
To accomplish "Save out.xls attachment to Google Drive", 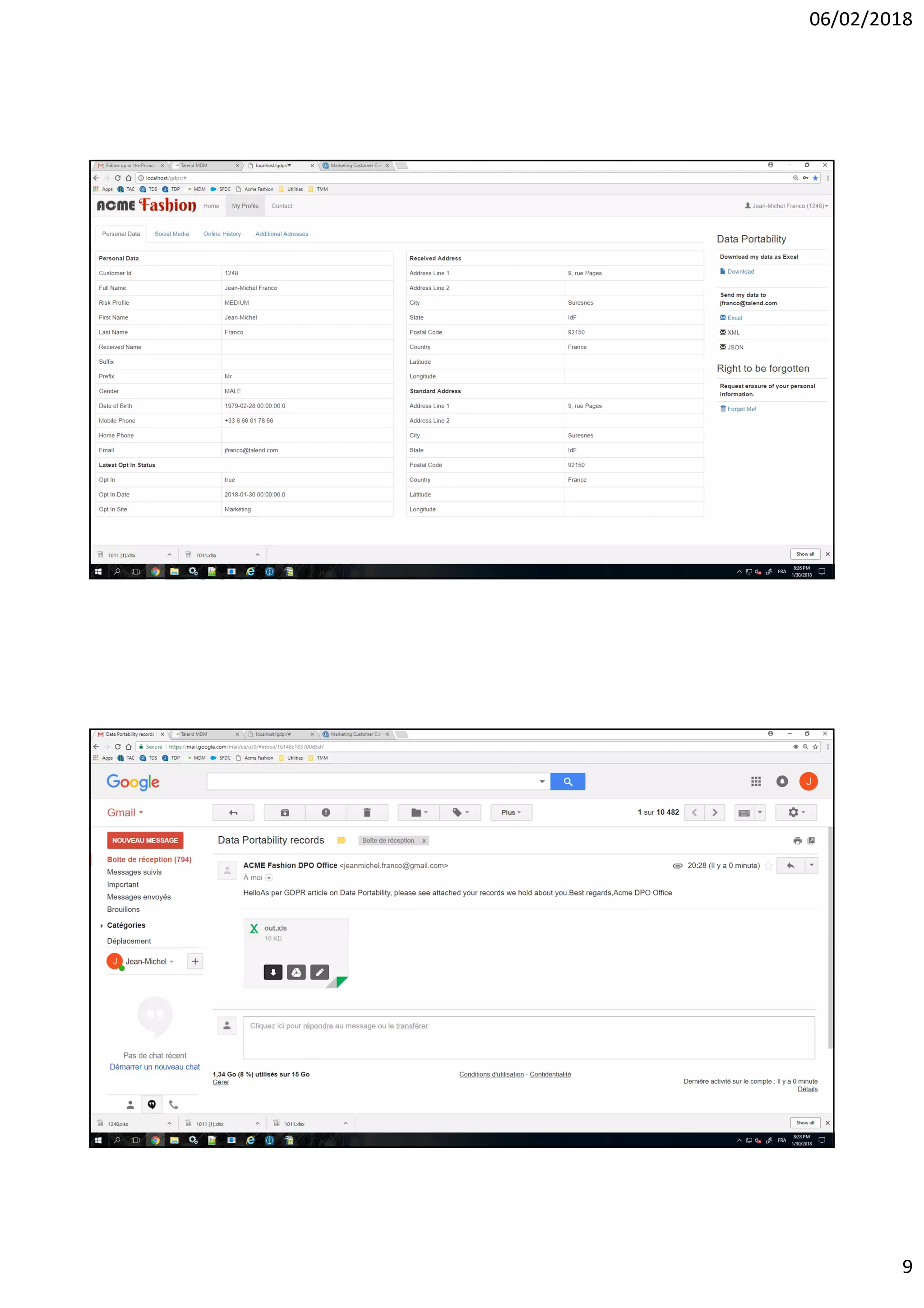I will (x=296, y=972).
